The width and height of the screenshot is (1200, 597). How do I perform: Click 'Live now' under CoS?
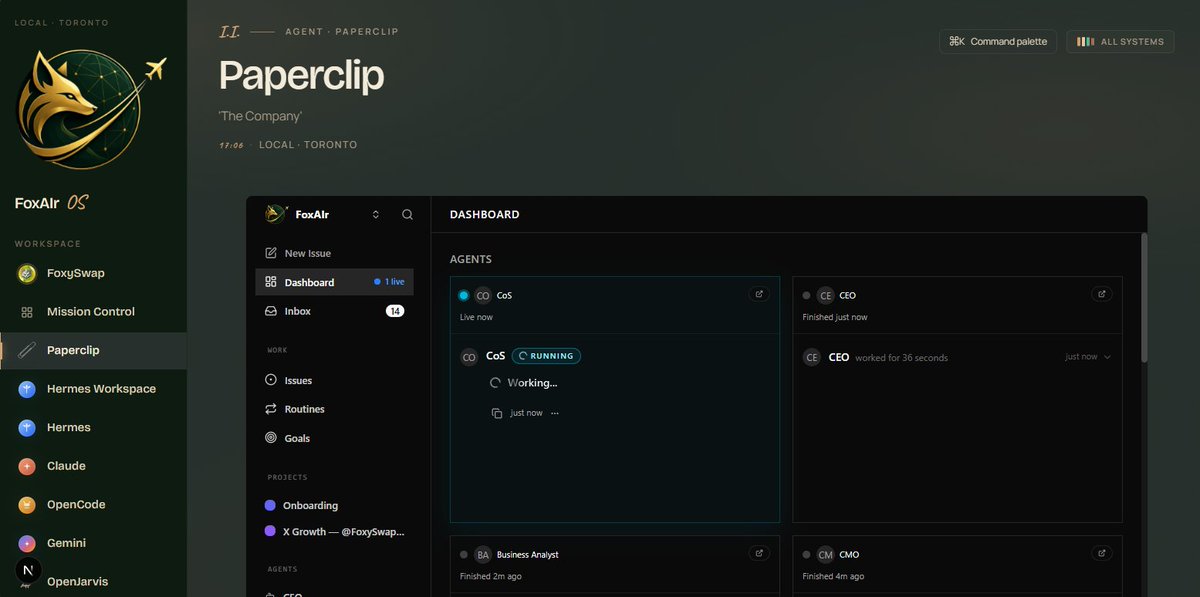476,317
